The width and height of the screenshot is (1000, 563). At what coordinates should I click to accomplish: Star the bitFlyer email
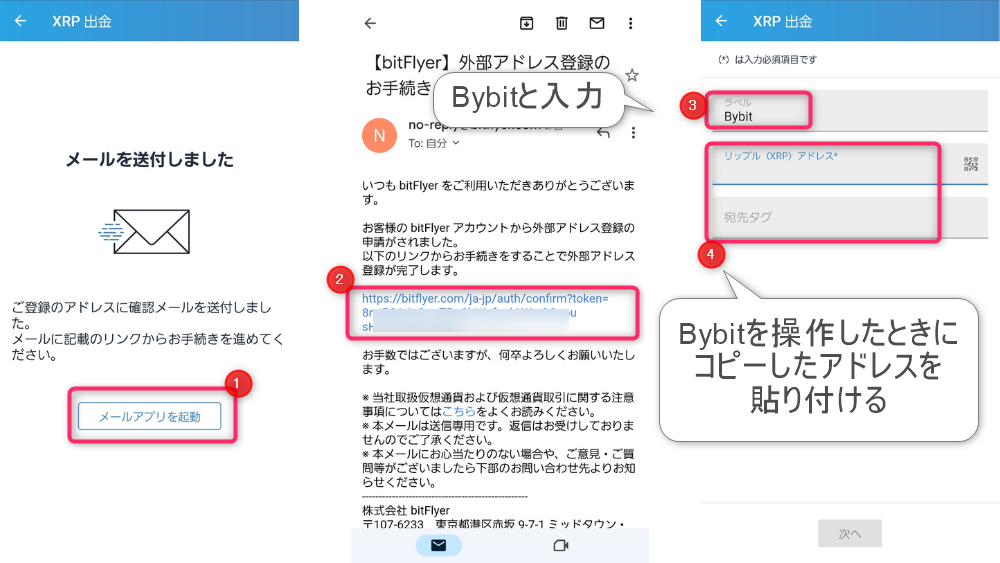pos(632,75)
